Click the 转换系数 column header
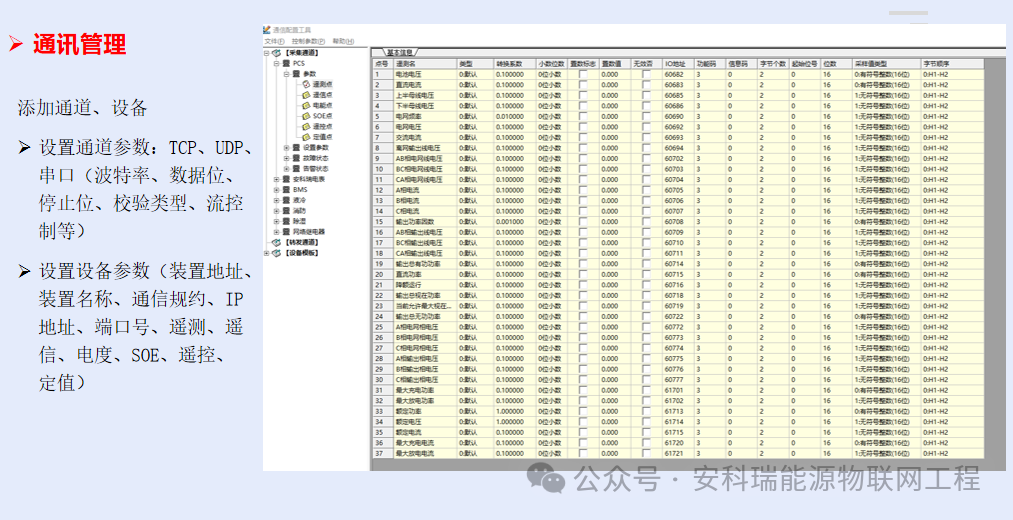 click(515, 64)
